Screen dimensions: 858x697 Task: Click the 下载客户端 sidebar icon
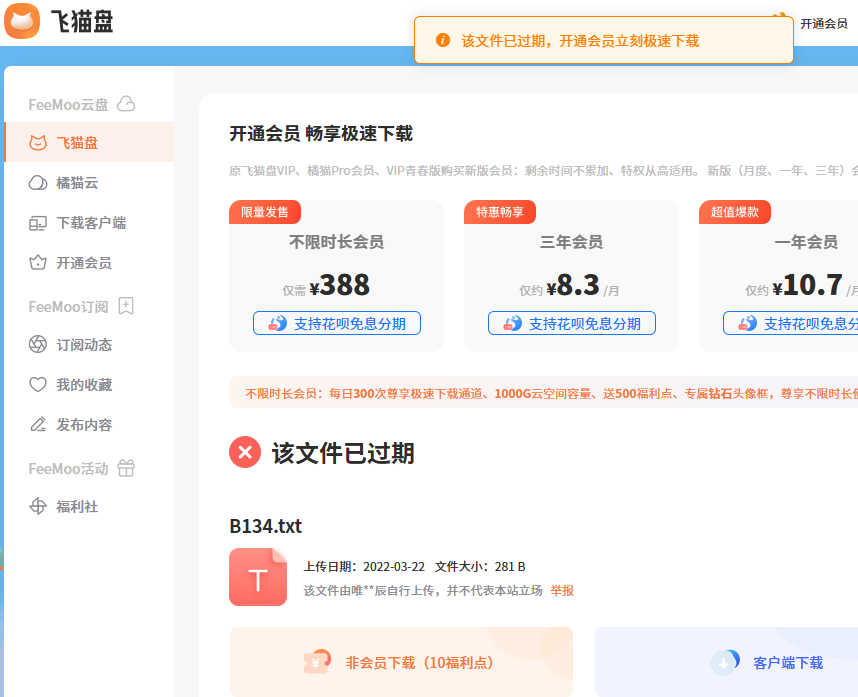point(38,223)
